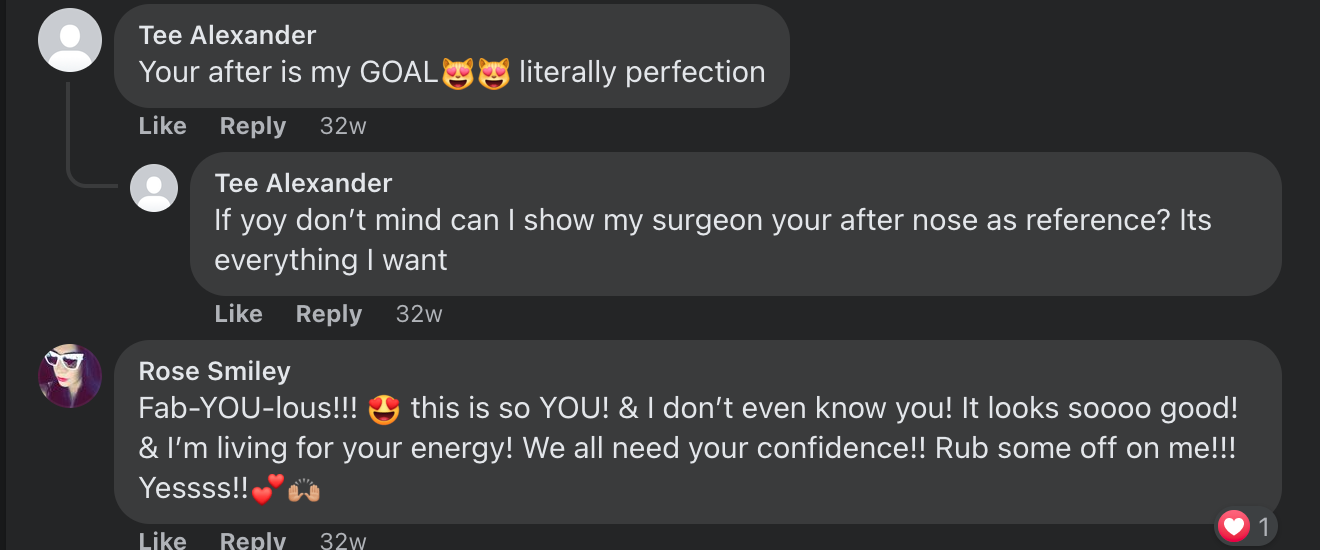Click the heart reaction icon on Rose Smiley's comment
1320x550 pixels.
coord(1234,526)
